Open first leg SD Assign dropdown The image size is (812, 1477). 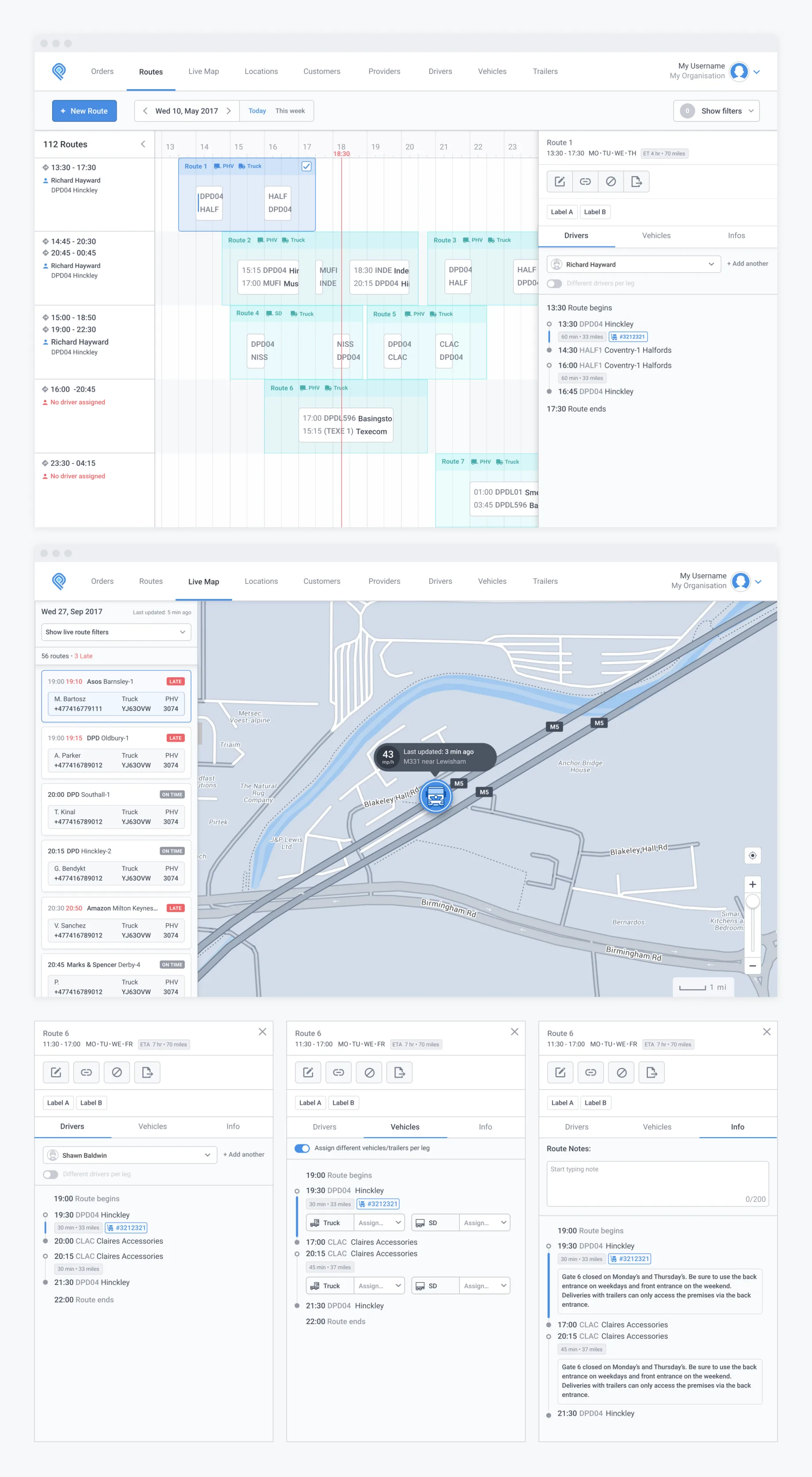click(x=485, y=1223)
